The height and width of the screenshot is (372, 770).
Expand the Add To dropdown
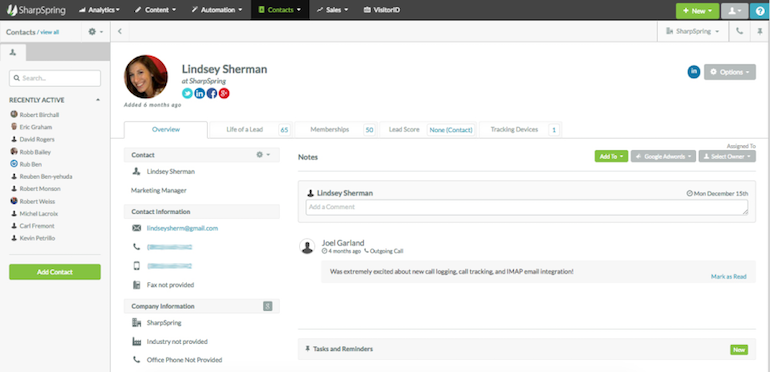click(611, 157)
